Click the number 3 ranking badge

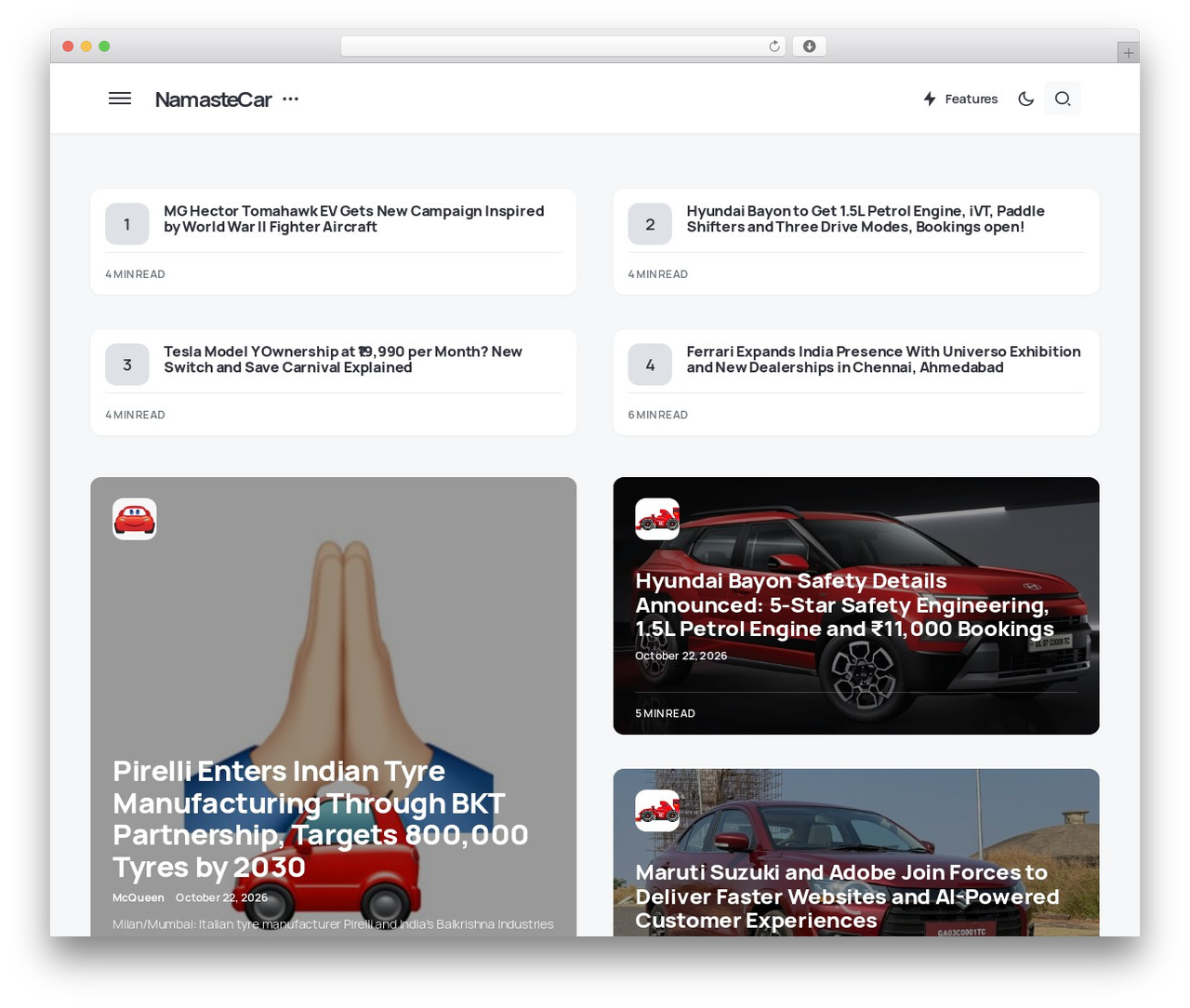point(127,365)
